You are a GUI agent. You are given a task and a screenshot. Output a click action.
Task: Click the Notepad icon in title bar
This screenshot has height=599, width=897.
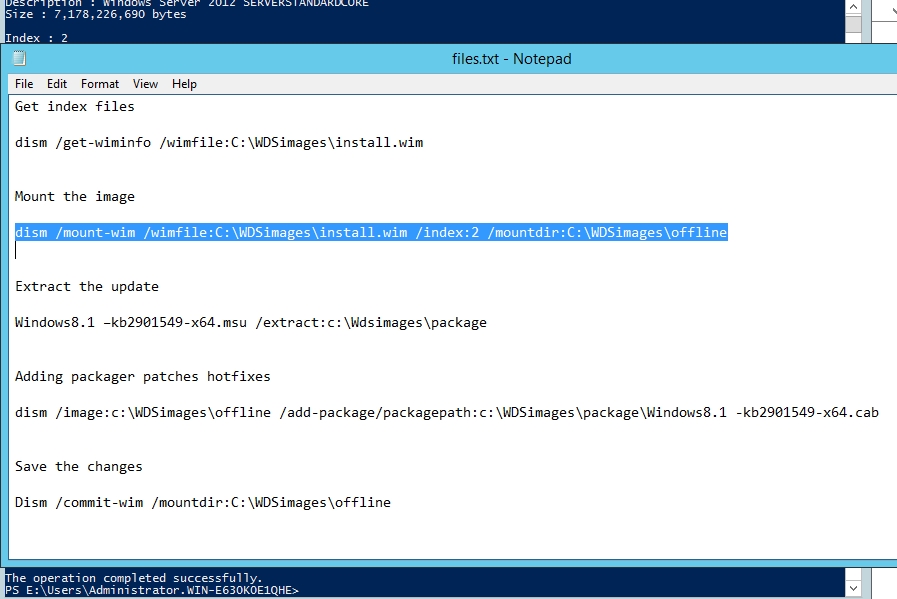tap(19, 59)
